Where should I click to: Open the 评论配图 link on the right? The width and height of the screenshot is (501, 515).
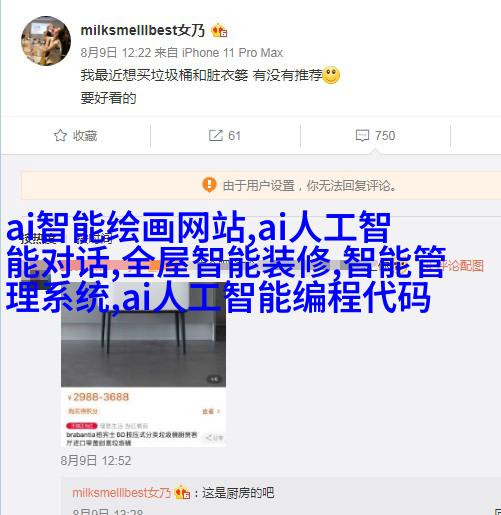coord(462,266)
